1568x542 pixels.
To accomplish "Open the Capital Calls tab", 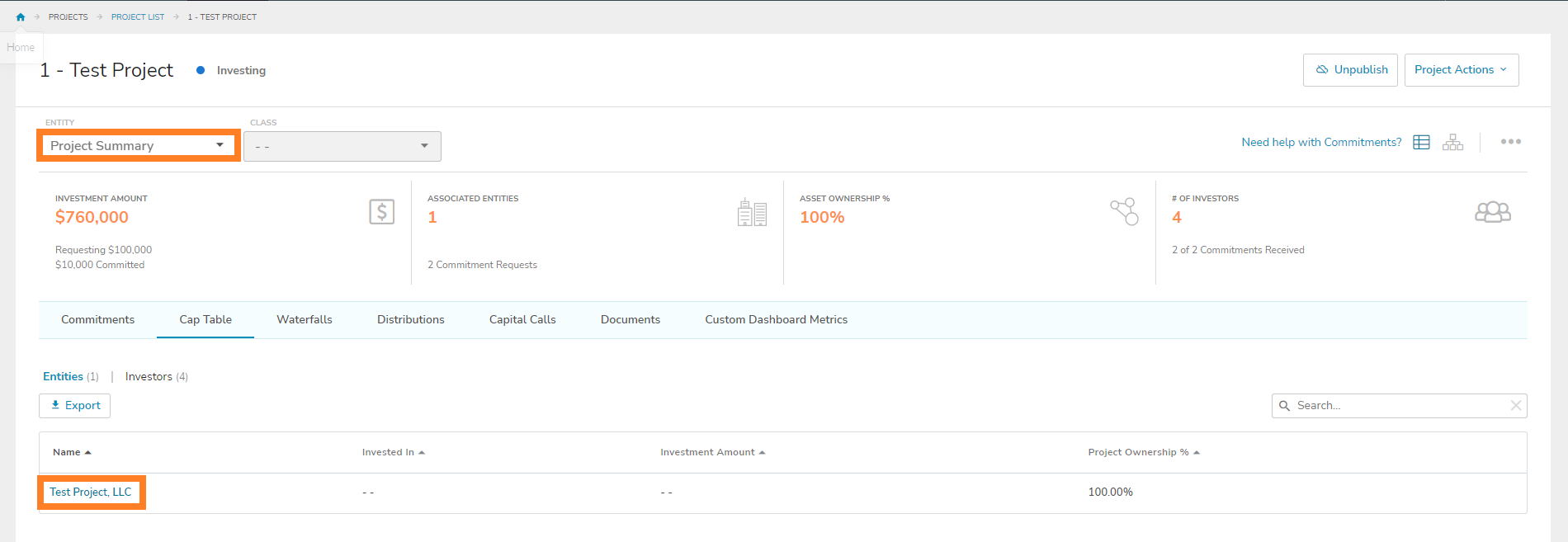I will point(522,320).
